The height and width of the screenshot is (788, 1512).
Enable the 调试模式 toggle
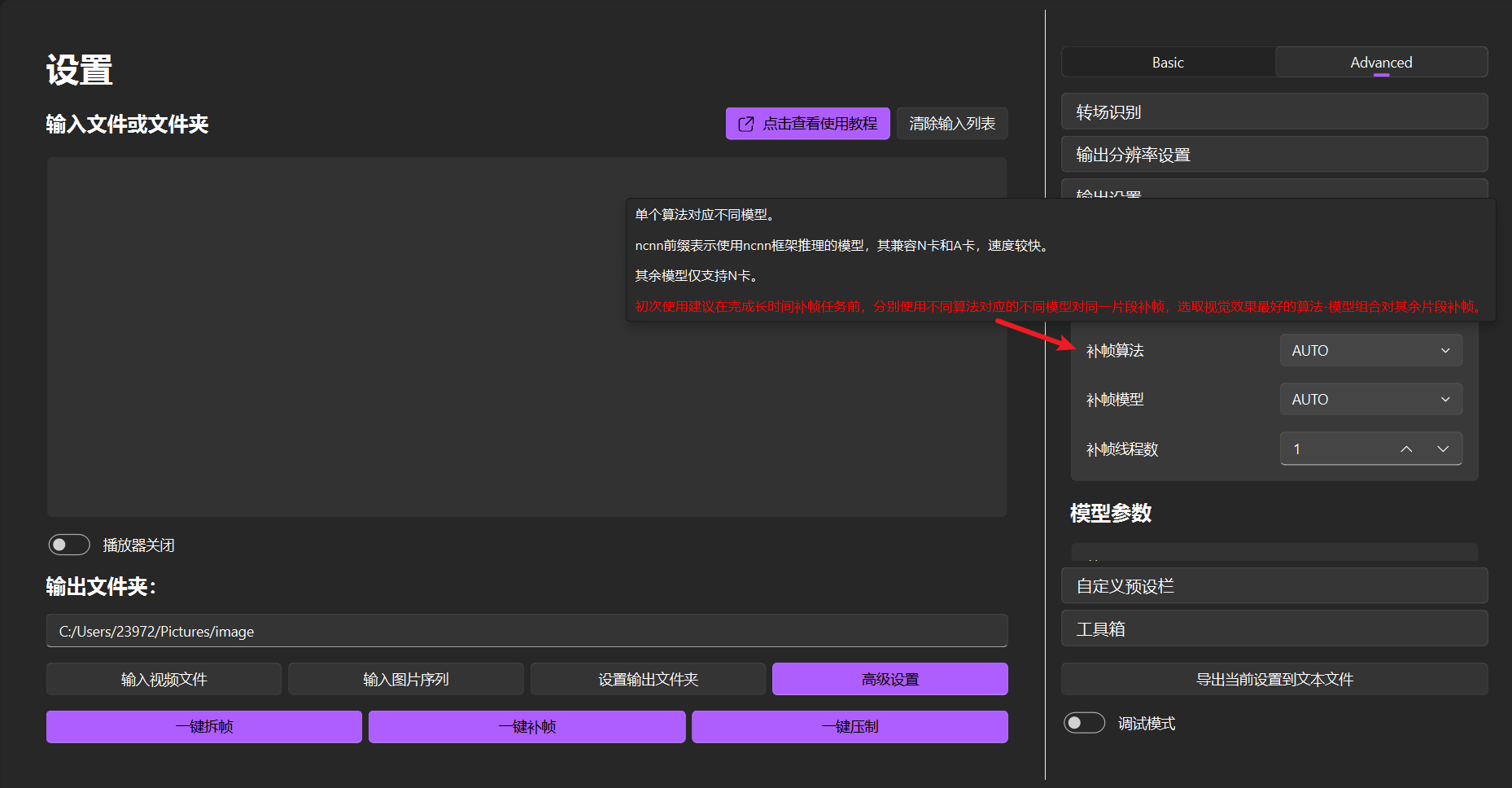coord(1085,723)
